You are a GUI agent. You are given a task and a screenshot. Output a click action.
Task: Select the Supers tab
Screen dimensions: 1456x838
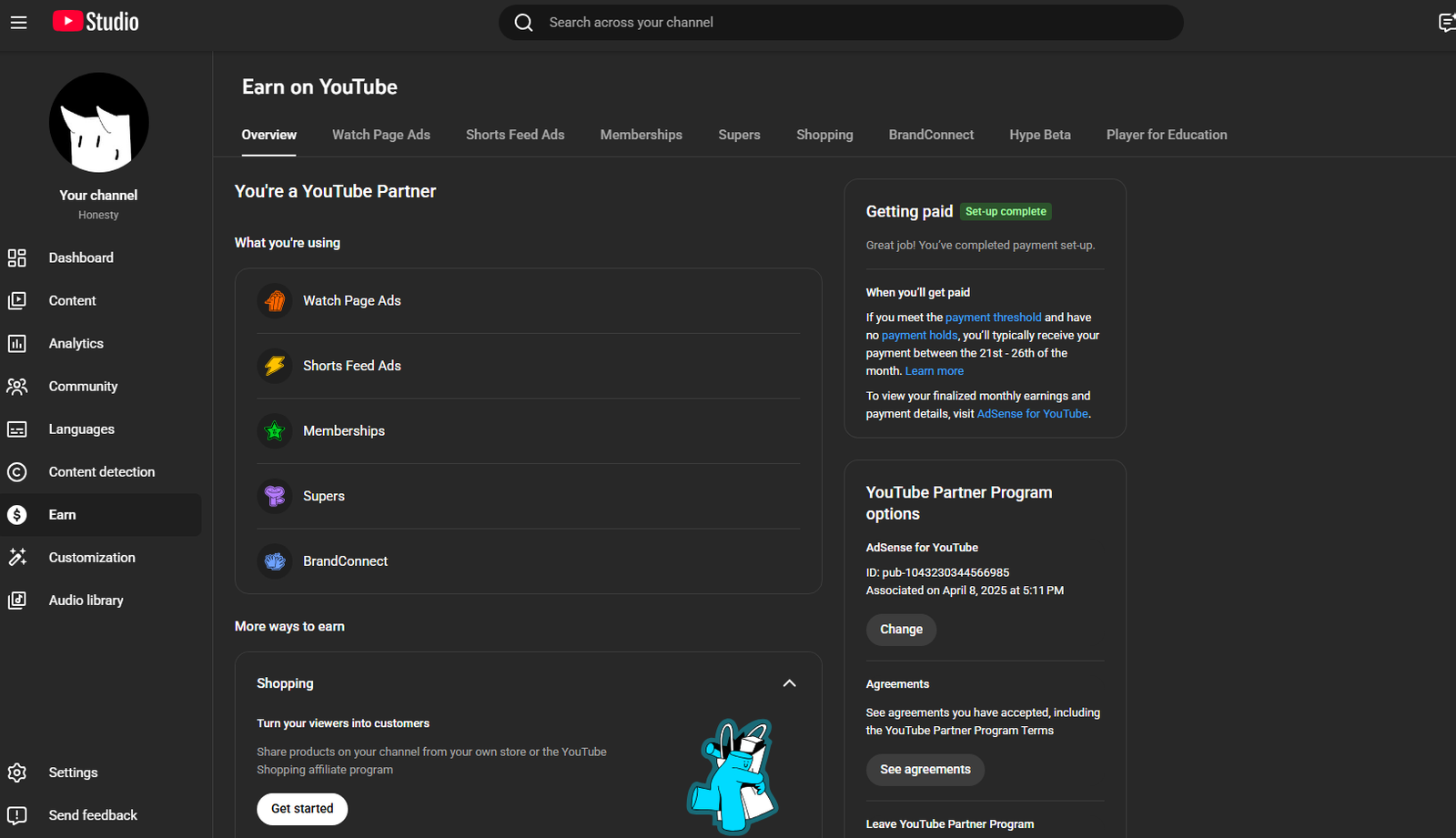(739, 135)
